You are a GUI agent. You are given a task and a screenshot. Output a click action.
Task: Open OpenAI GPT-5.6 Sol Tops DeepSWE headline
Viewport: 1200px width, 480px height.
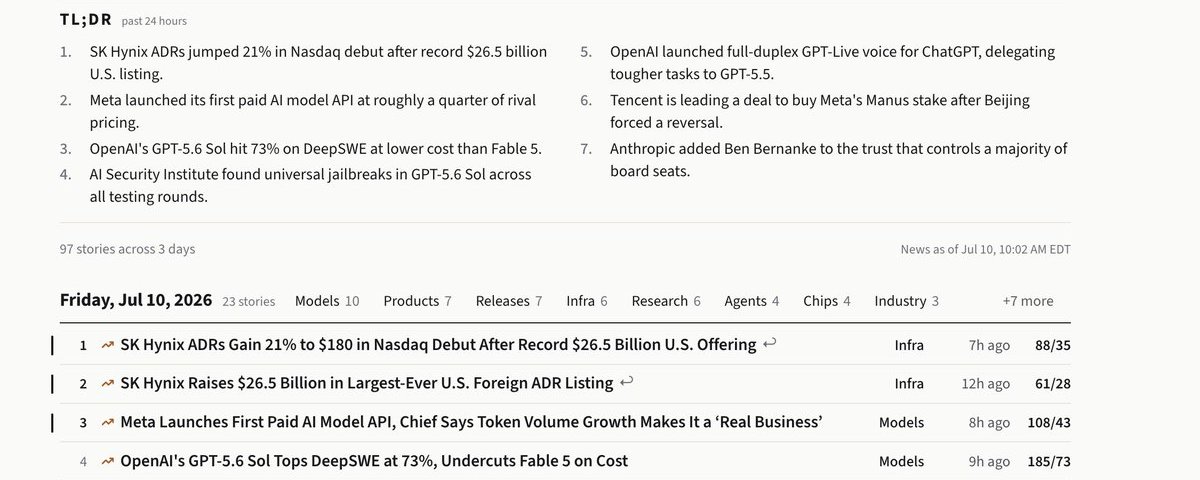[x=374, y=461]
